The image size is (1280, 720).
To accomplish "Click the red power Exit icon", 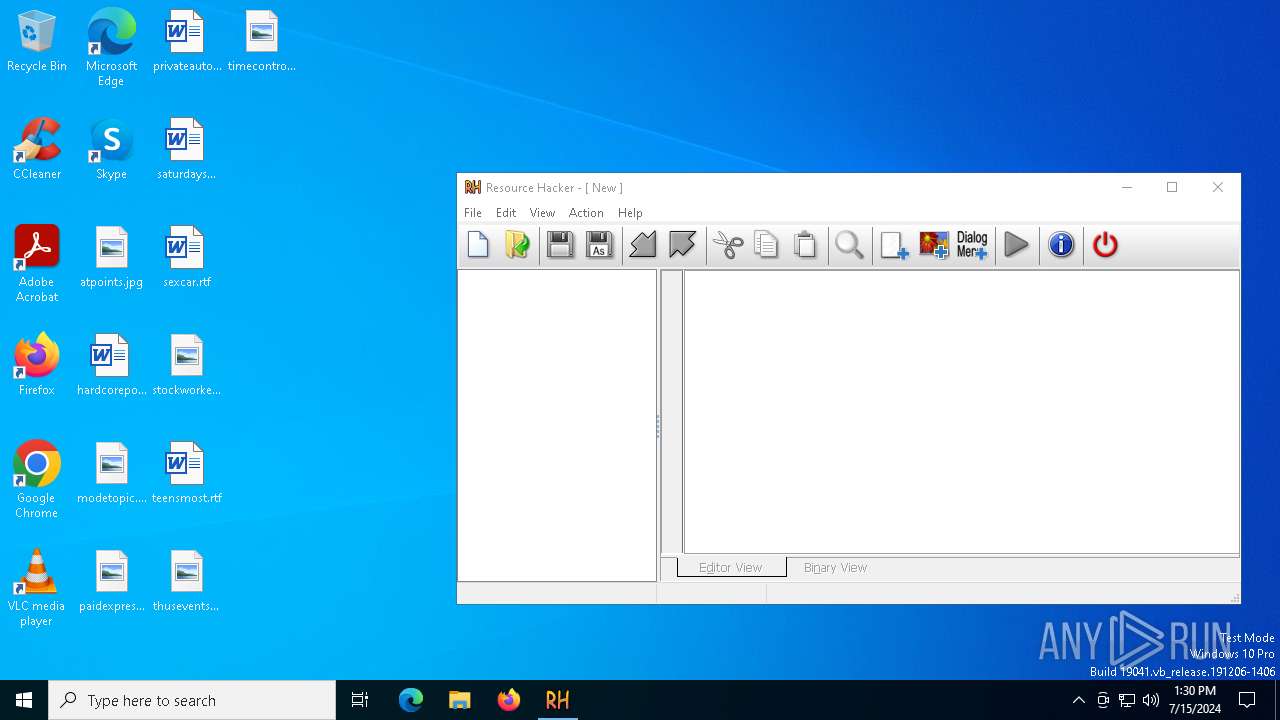I will click(1105, 245).
